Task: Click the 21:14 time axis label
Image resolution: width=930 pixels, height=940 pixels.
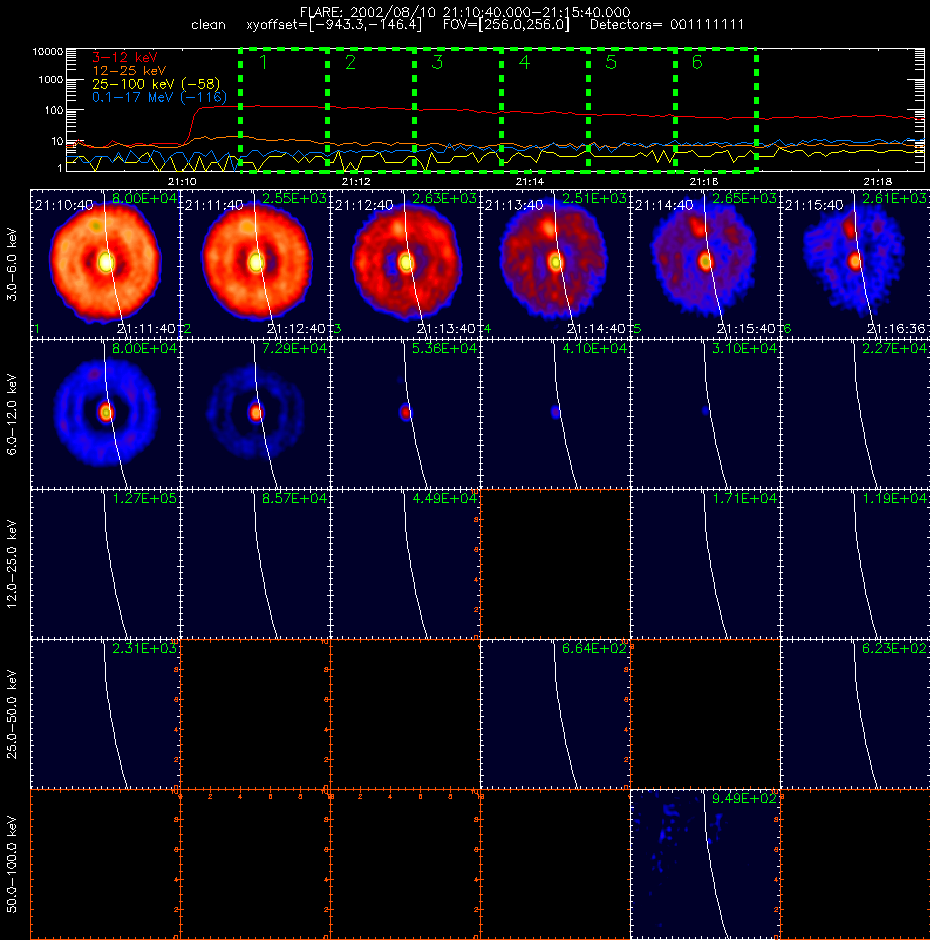Action: click(x=530, y=181)
